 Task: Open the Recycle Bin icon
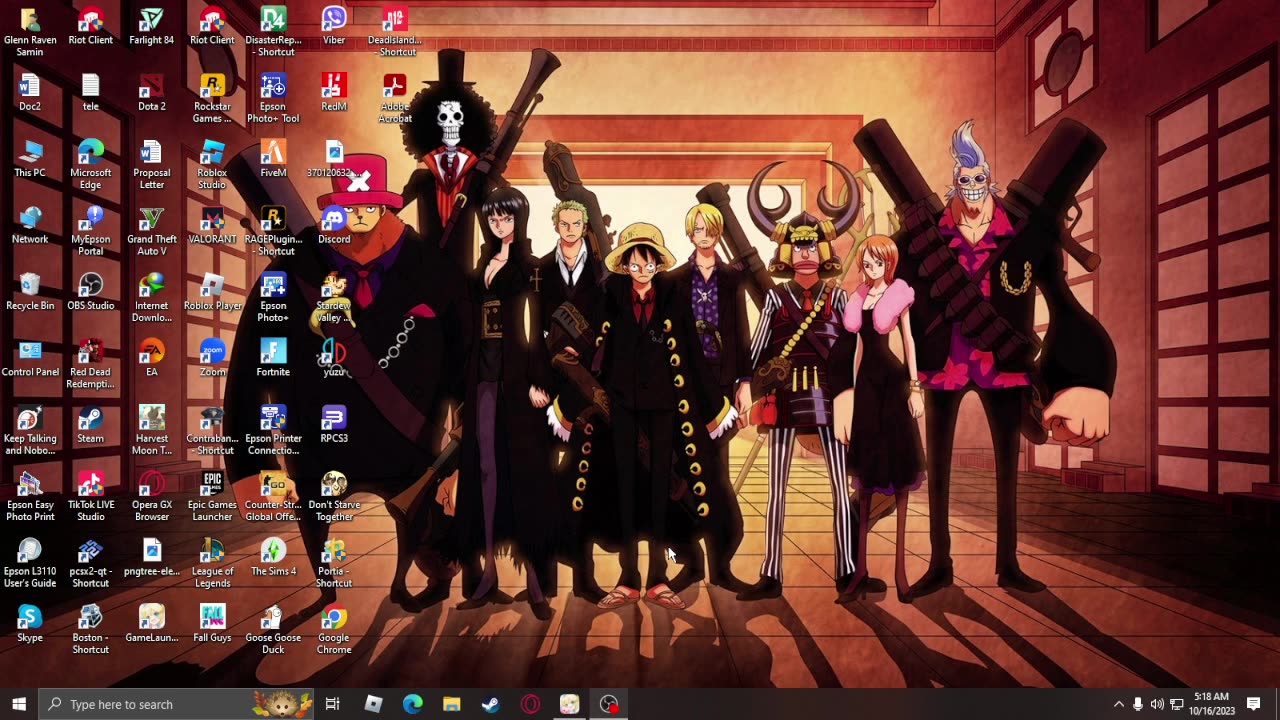30,291
